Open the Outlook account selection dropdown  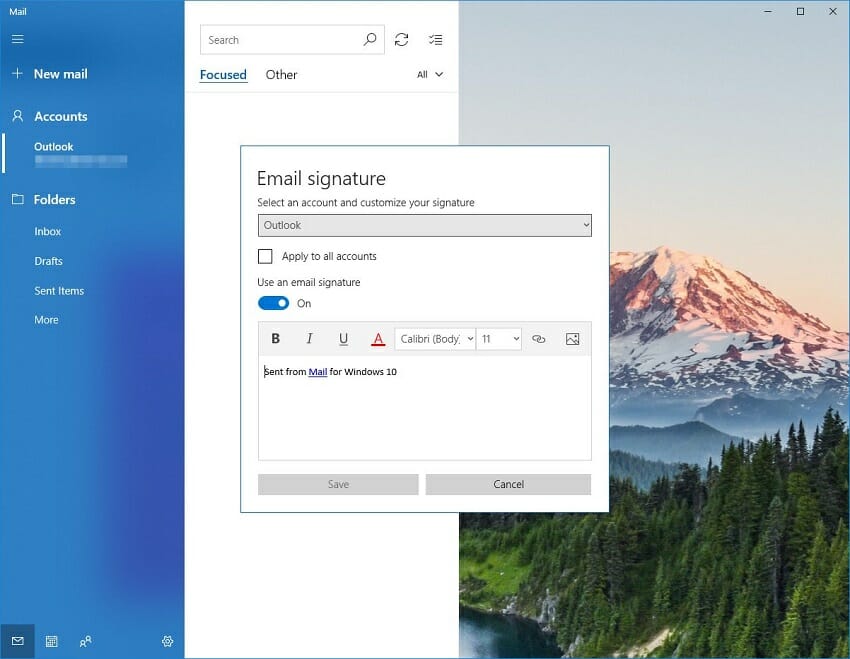tap(424, 226)
